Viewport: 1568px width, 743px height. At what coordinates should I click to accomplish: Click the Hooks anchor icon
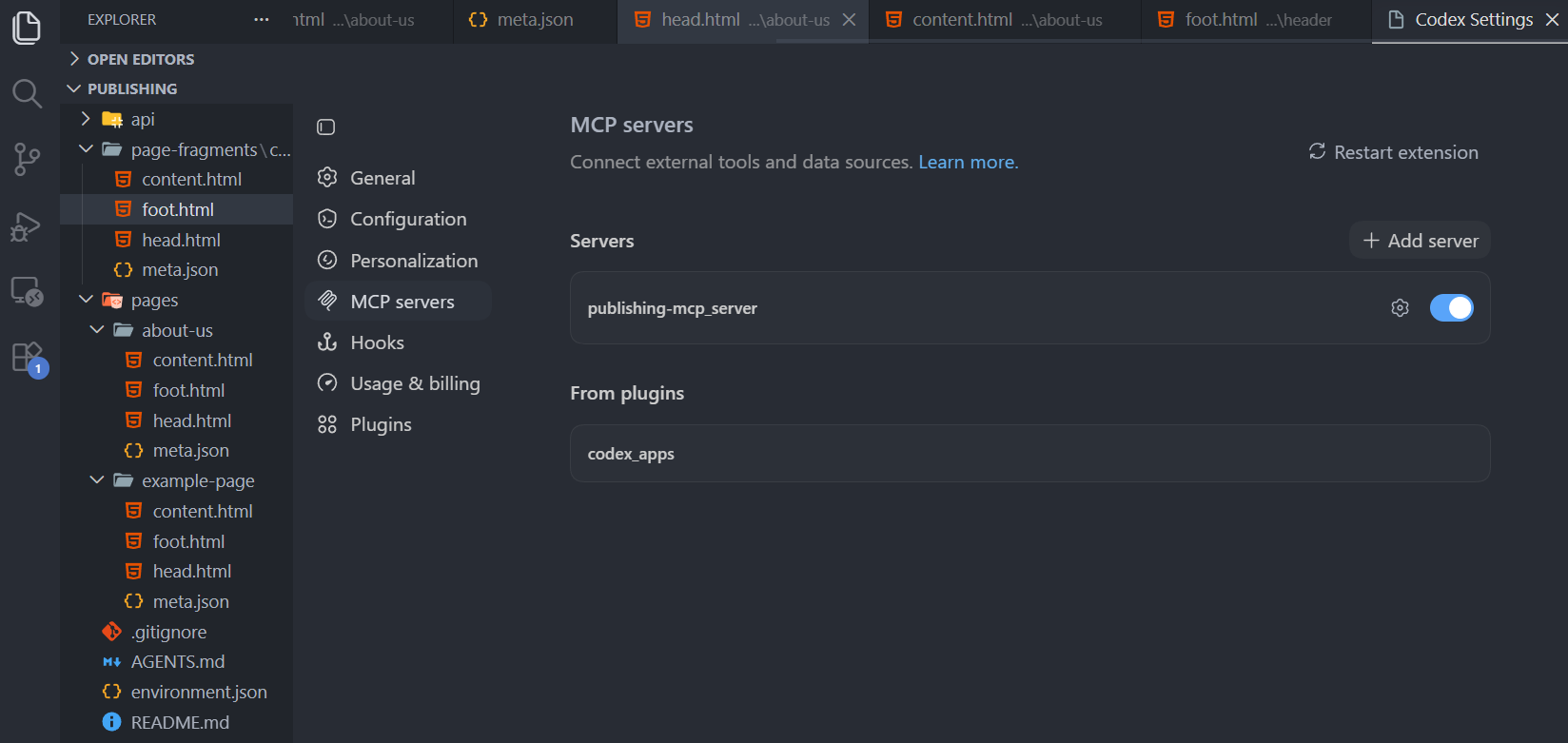click(x=327, y=342)
